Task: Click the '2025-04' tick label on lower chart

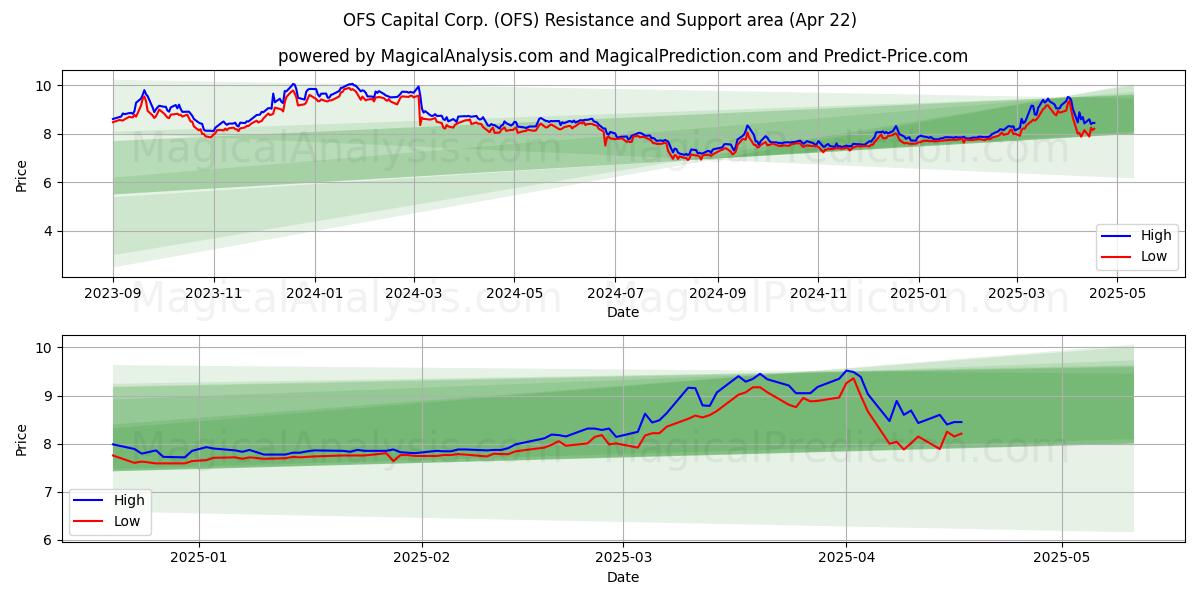Action: pyautogui.click(x=846, y=559)
